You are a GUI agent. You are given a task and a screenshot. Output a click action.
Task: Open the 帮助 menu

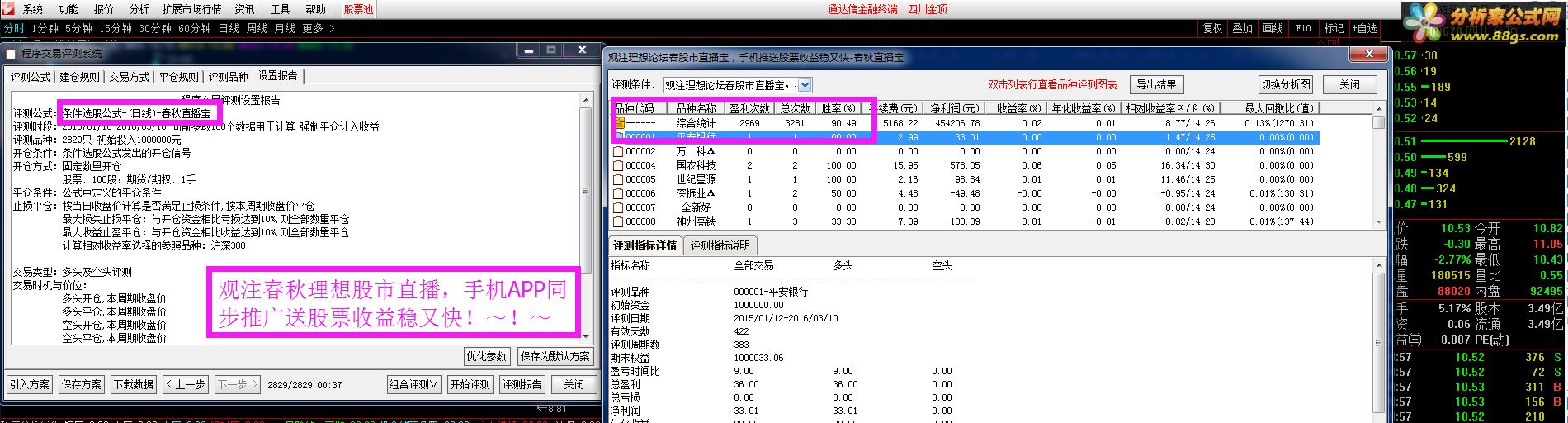(x=316, y=9)
